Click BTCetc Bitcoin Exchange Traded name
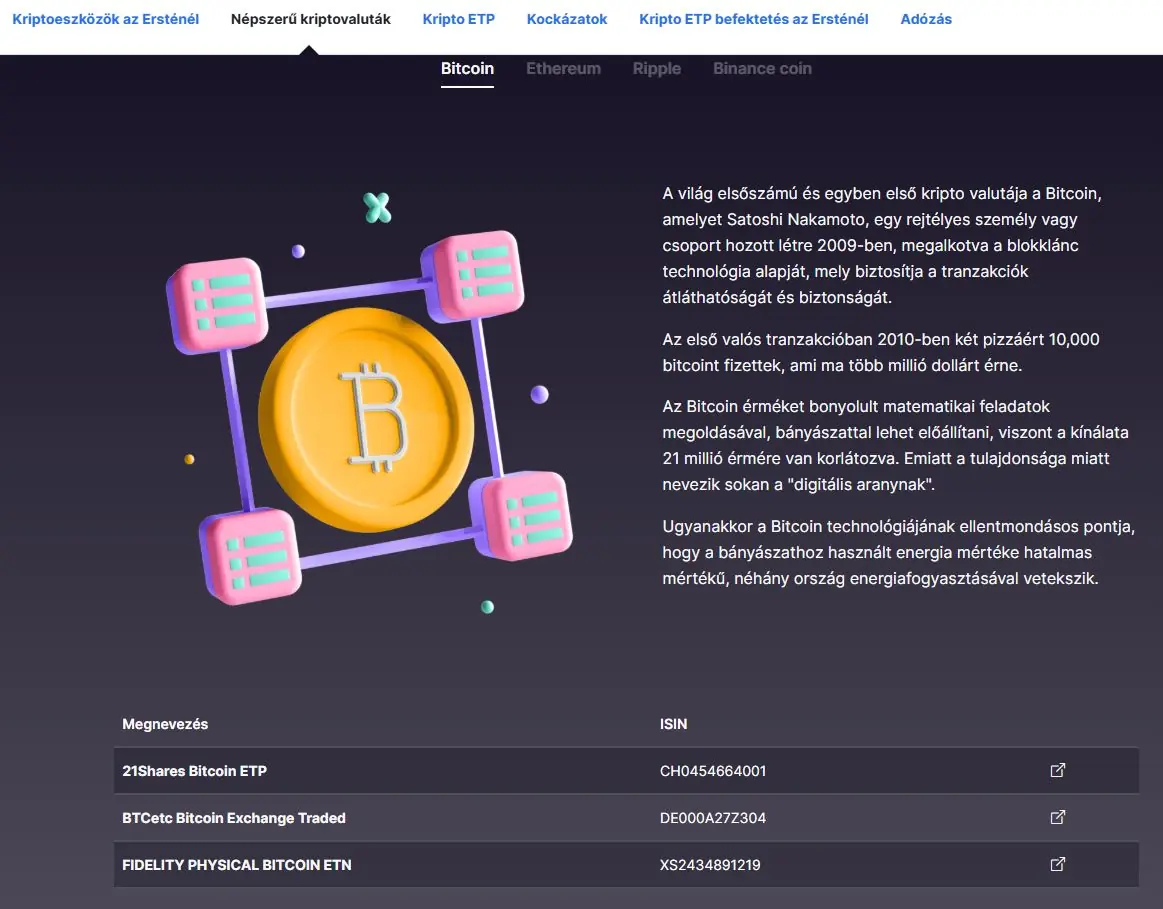1163x909 pixels. (234, 818)
